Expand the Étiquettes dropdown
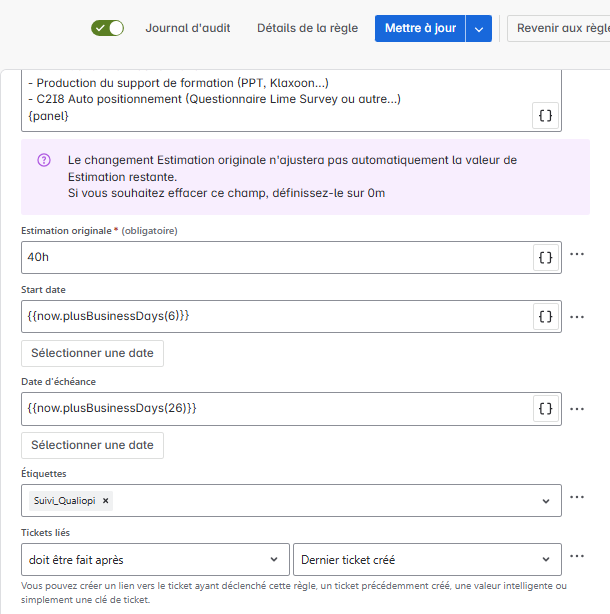Image resolution: width=610 pixels, height=614 pixels. [545, 501]
